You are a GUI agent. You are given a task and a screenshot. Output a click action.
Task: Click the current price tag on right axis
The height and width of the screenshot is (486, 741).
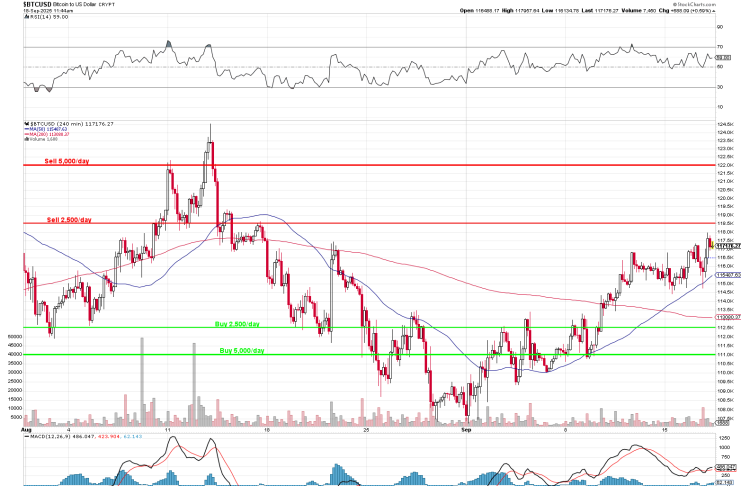pos(727,246)
